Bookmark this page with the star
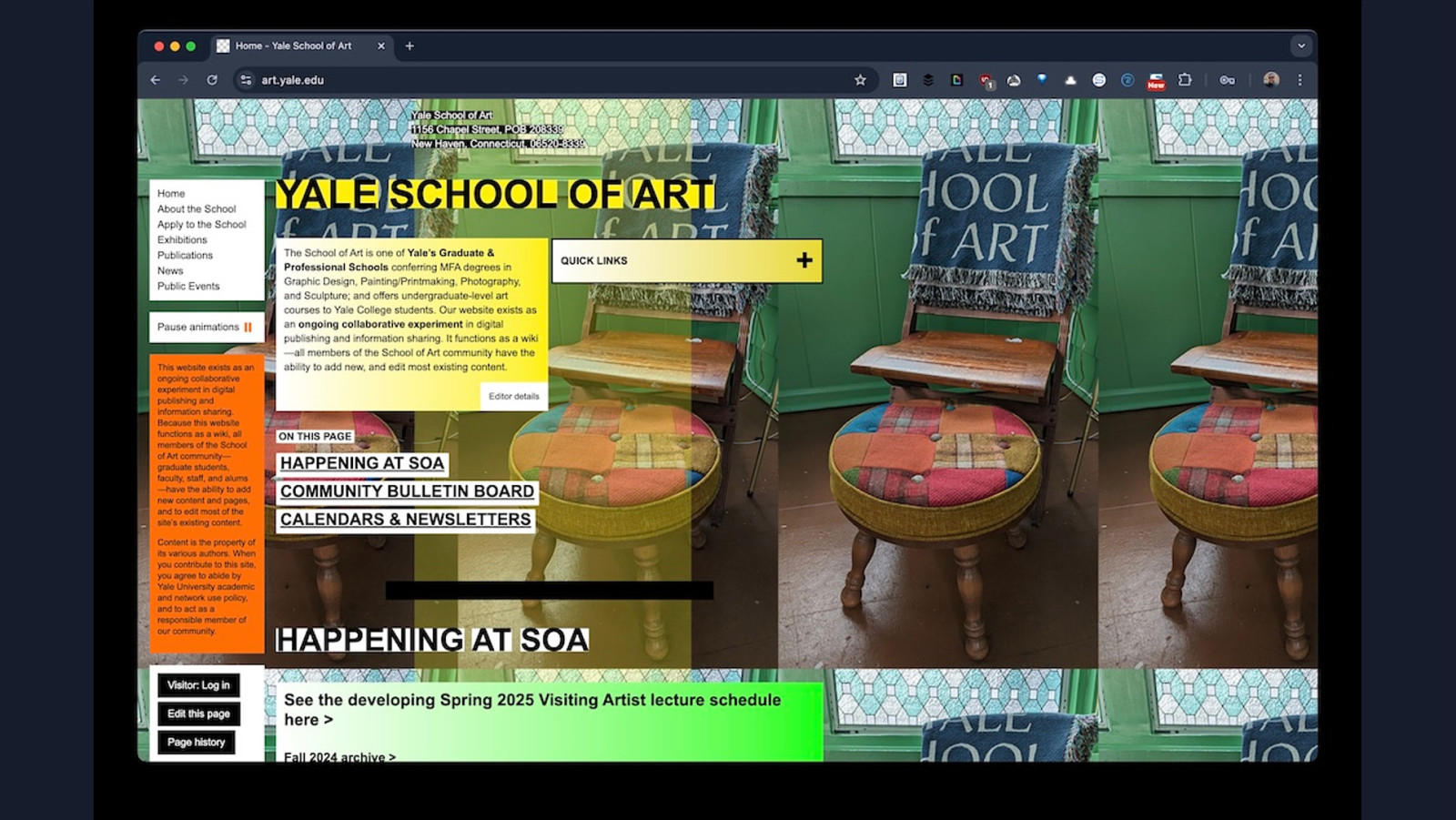The height and width of the screenshot is (820, 1456). (x=860, y=80)
